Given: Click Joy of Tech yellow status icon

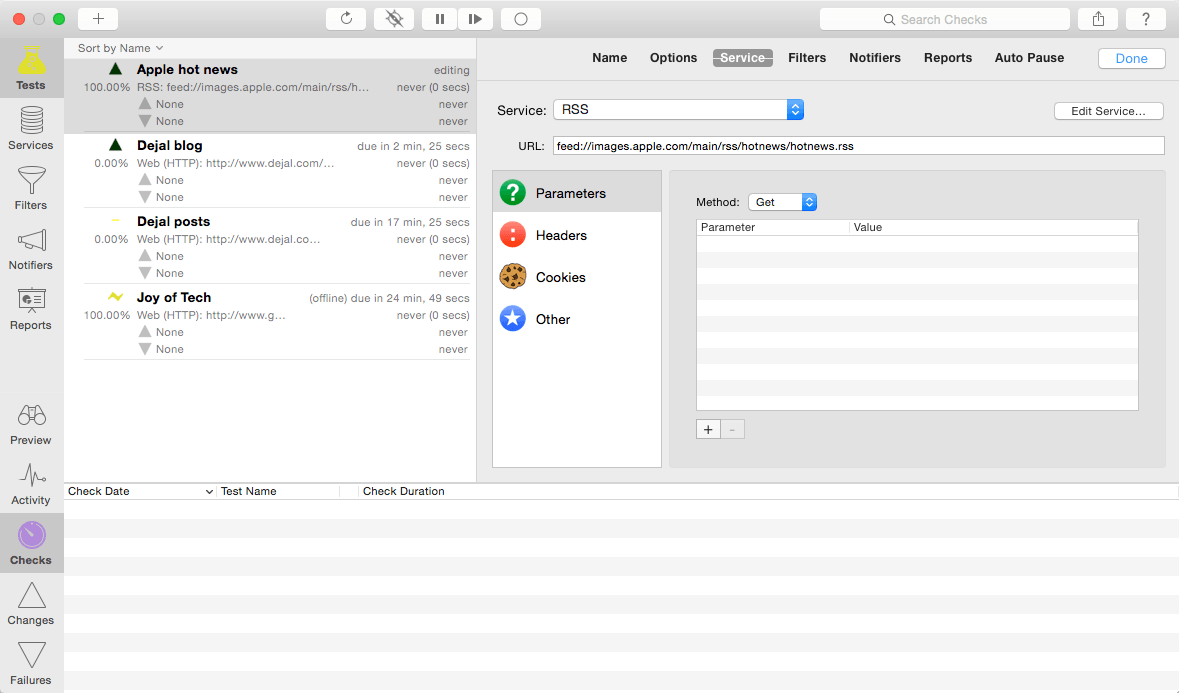Looking at the screenshot, I should pos(115,297).
